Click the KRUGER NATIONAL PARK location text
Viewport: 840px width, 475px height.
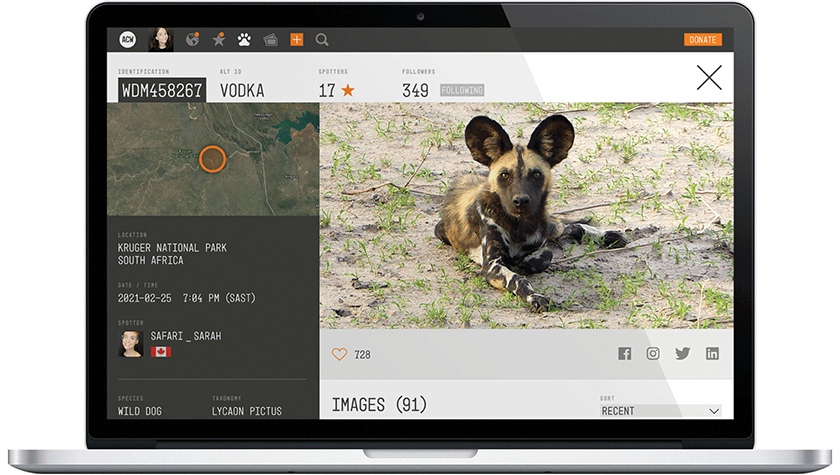coord(172,247)
